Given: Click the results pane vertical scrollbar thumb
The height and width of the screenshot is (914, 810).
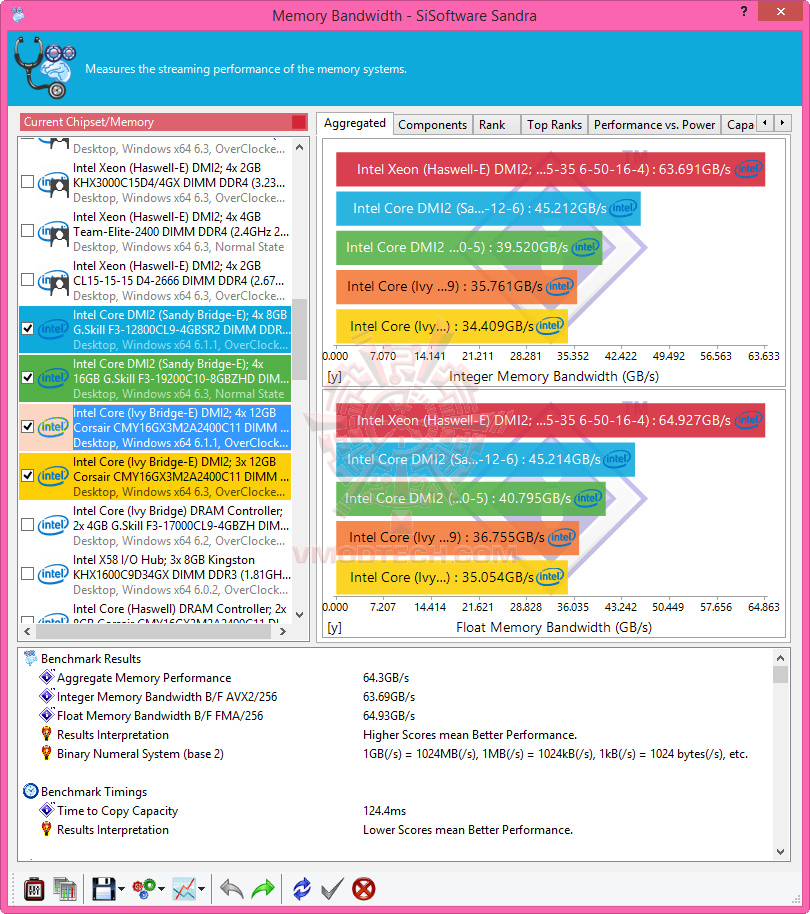Looking at the screenshot, I should pyautogui.click(x=781, y=674).
